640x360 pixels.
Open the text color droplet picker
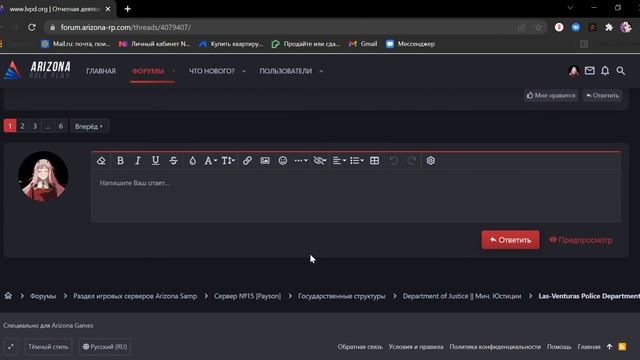pyautogui.click(x=193, y=161)
